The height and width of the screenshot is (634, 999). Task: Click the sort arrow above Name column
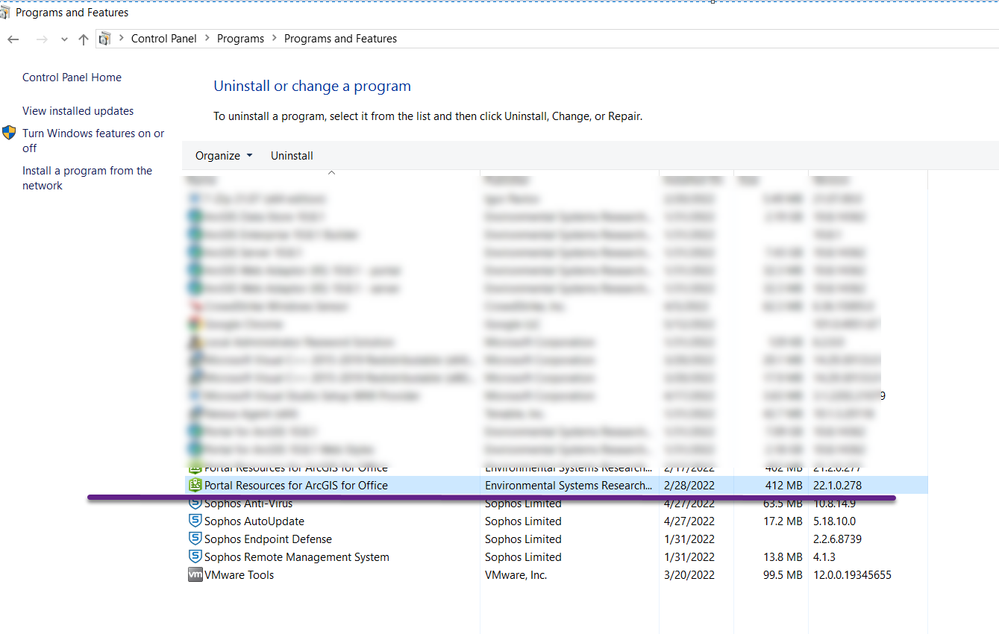tap(331, 173)
